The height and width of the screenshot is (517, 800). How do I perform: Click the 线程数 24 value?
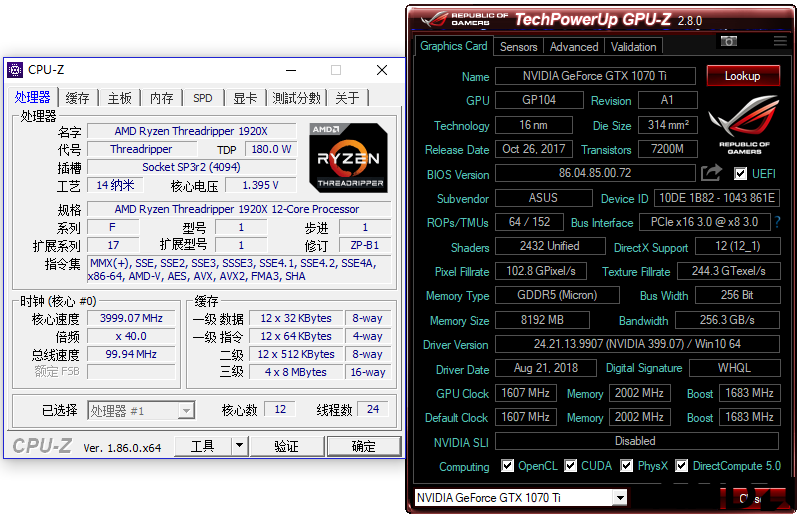tap(373, 409)
